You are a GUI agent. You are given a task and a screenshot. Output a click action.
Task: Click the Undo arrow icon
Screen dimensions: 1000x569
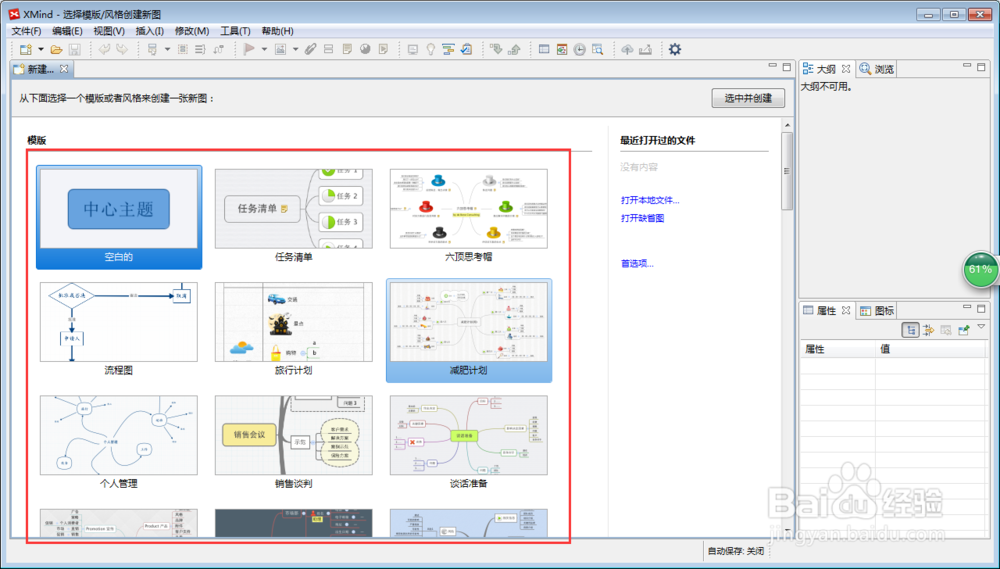pyautogui.click(x=104, y=49)
